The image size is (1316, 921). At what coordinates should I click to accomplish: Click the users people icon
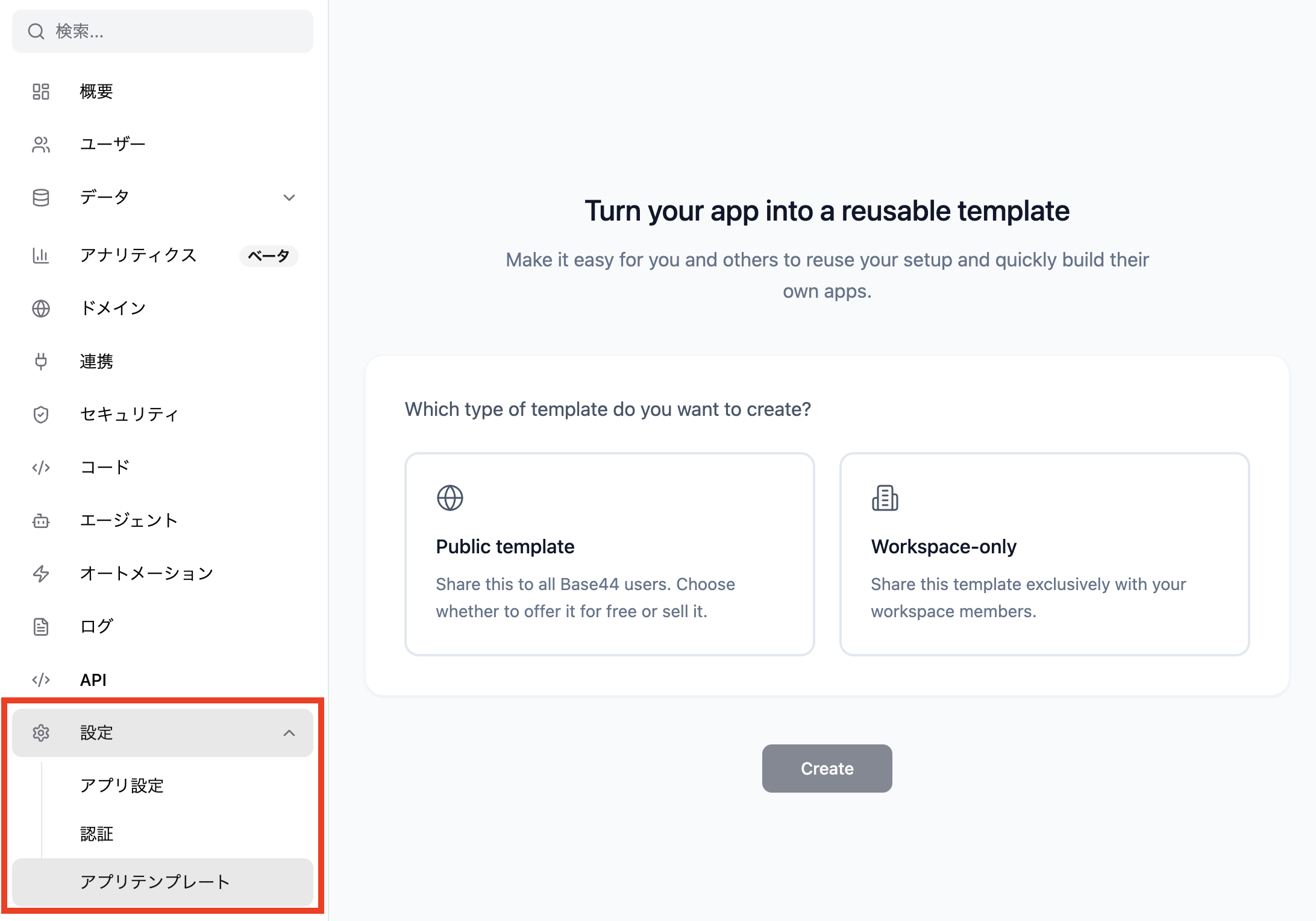tap(41, 145)
